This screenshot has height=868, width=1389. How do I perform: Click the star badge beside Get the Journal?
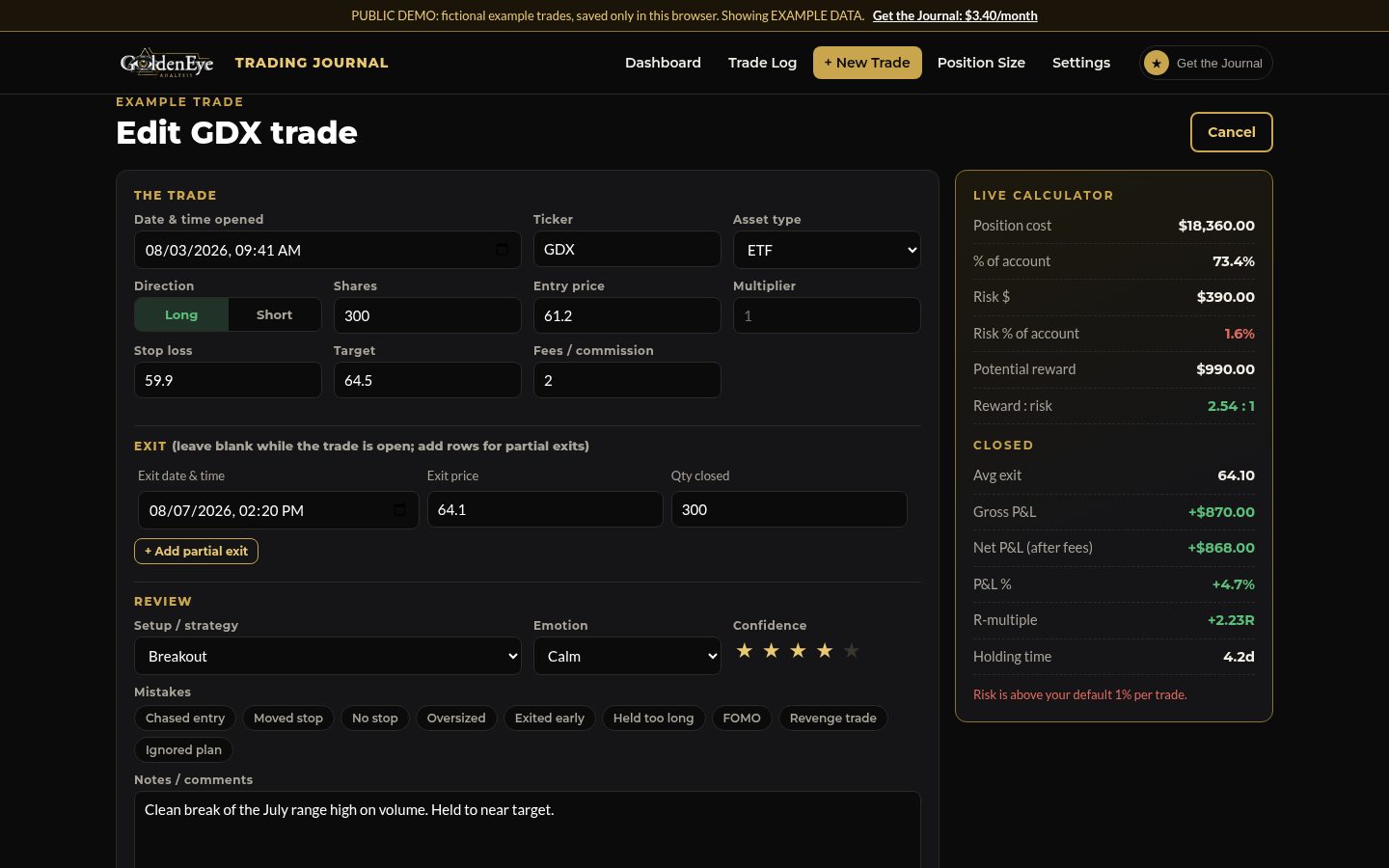[x=1157, y=63]
